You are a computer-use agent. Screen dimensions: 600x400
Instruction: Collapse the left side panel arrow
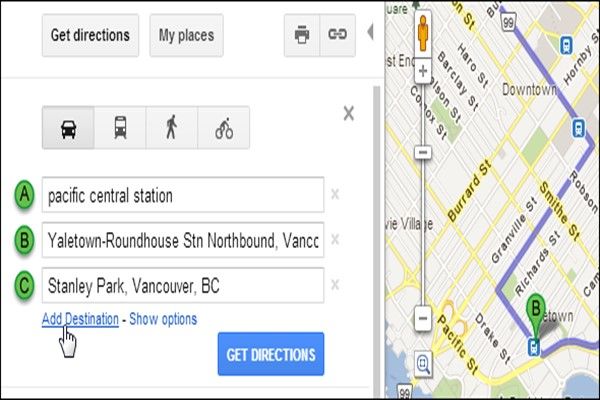(x=371, y=35)
